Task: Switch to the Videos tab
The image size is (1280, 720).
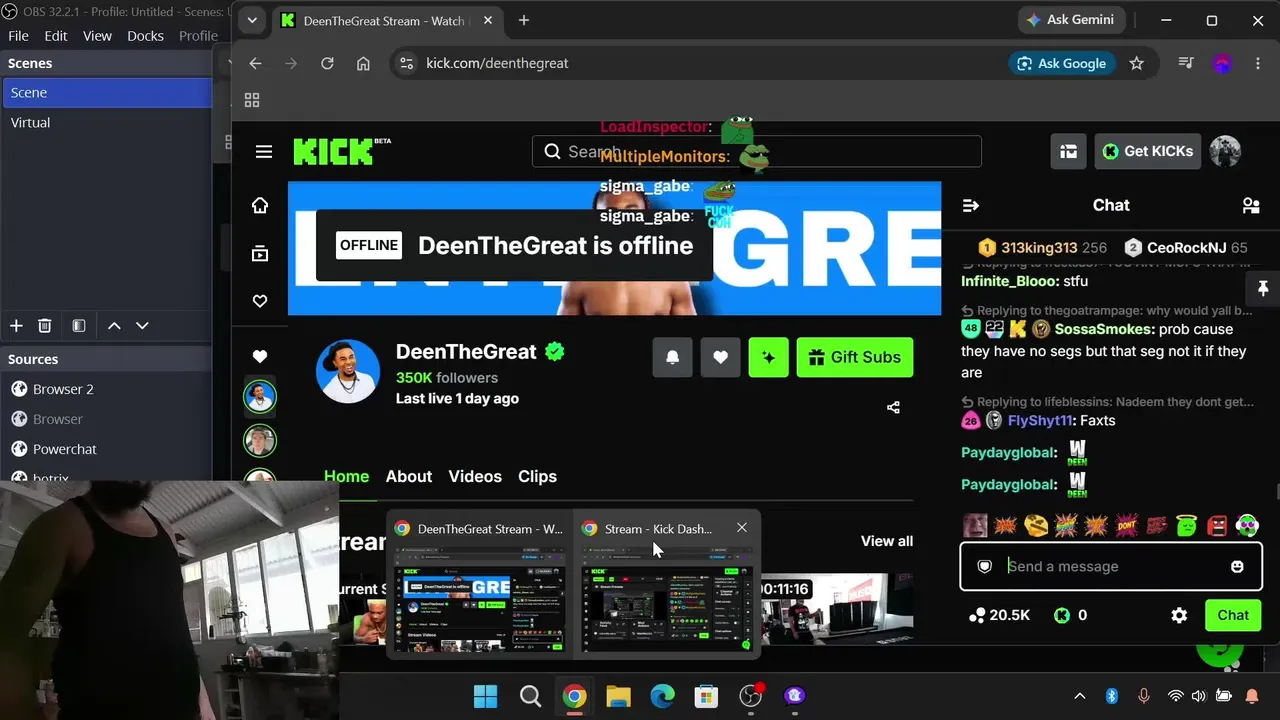Action: click(475, 476)
